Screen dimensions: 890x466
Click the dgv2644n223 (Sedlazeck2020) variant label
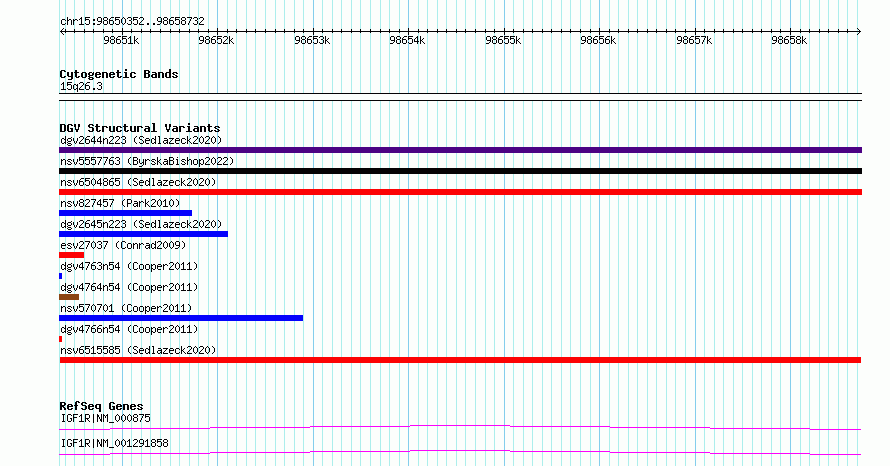[x=141, y=140]
